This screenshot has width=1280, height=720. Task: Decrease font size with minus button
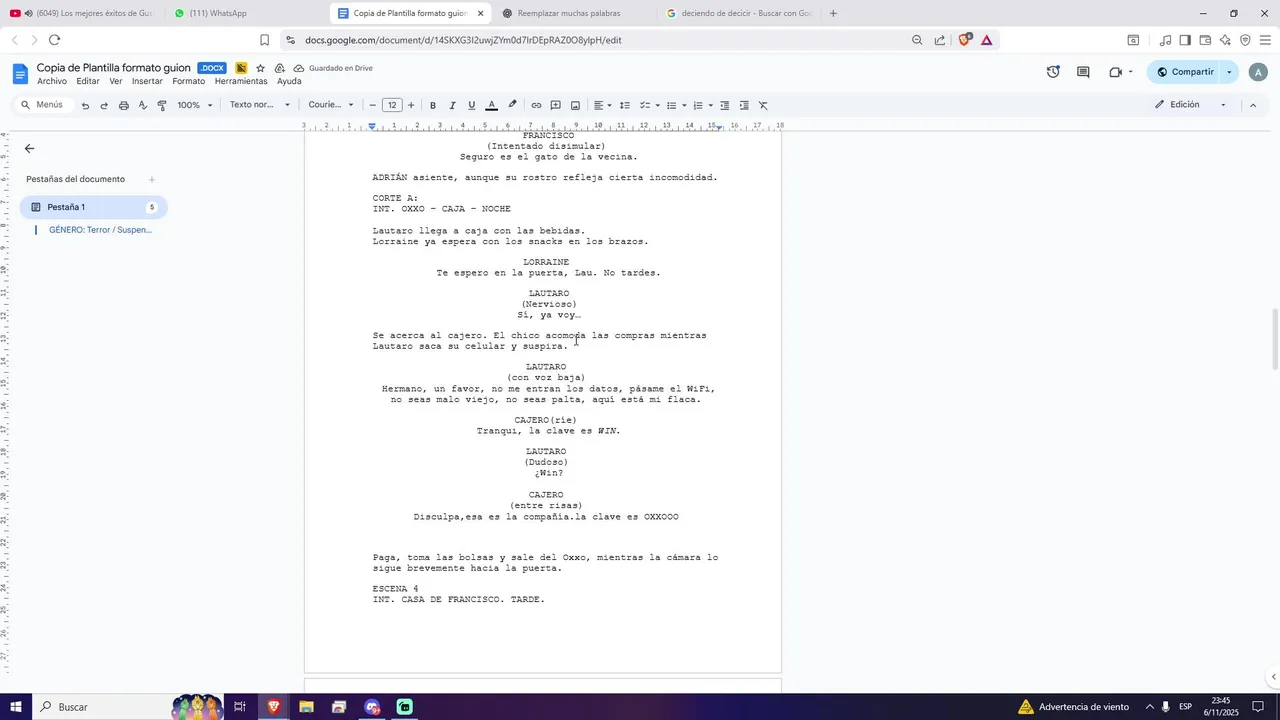tap(373, 105)
